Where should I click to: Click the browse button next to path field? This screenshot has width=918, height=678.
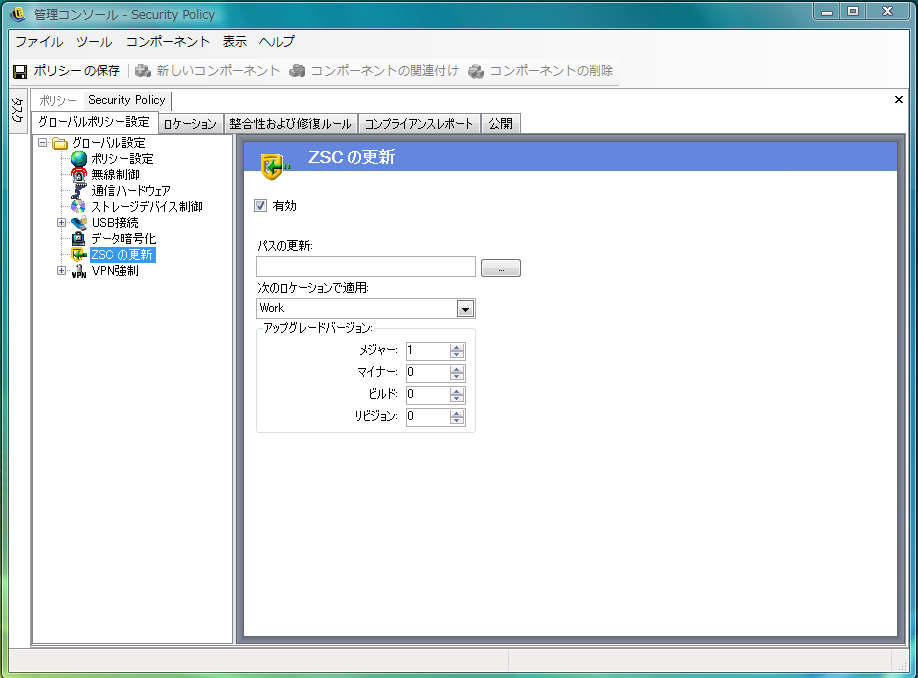coord(501,268)
